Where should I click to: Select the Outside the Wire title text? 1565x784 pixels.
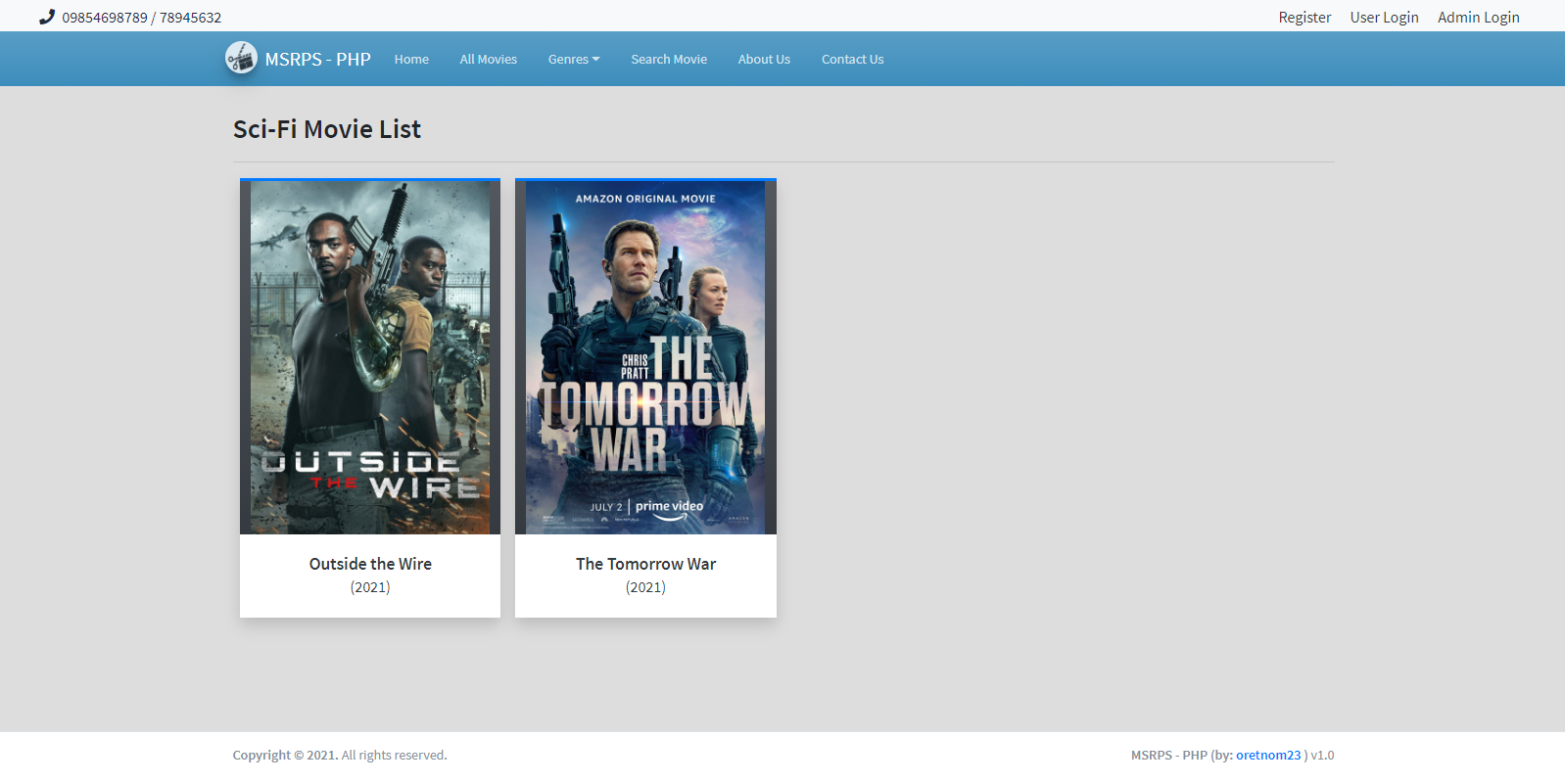click(370, 564)
